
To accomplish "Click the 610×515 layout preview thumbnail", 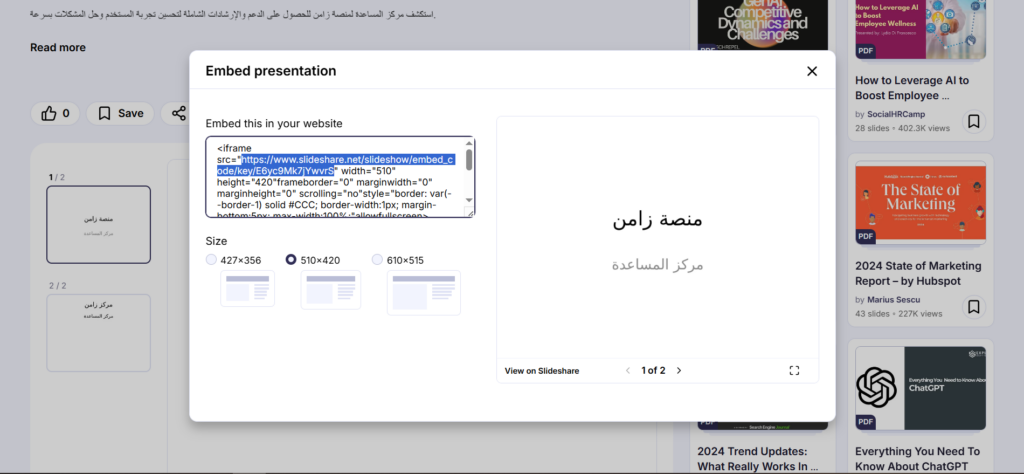I will [x=424, y=292].
